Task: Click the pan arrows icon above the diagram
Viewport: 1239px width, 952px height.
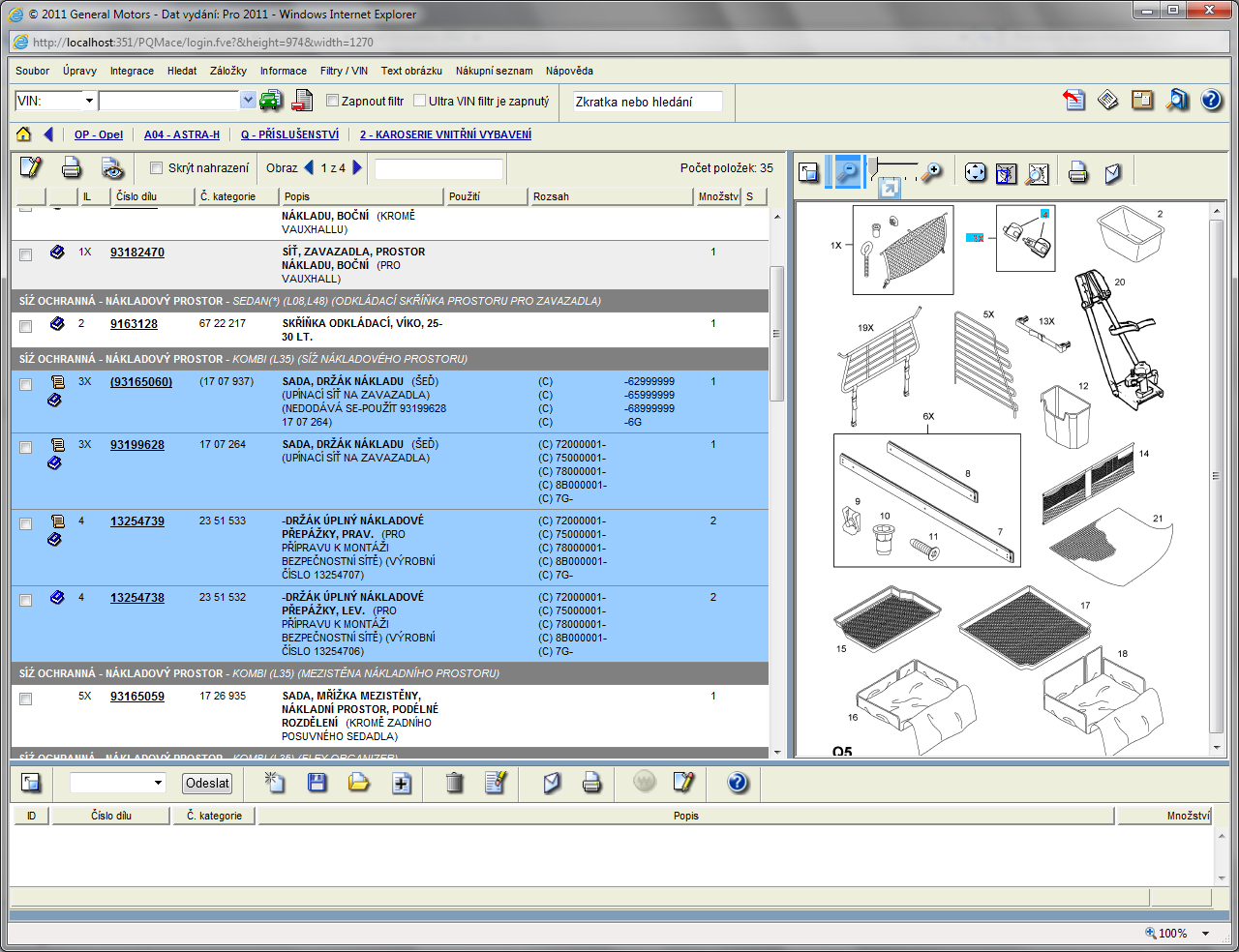Action: [975, 172]
